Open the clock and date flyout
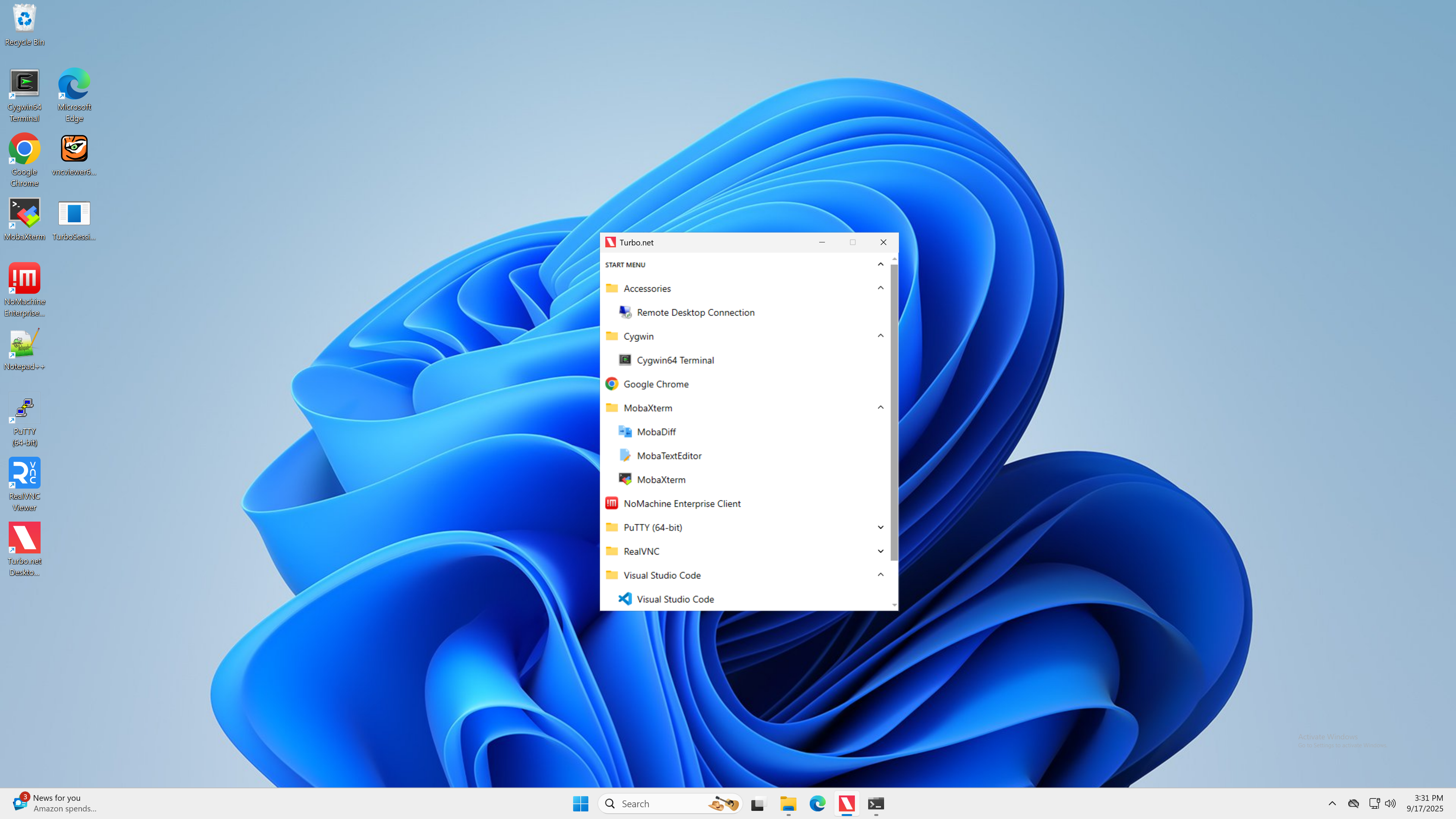The height and width of the screenshot is (819, 1456). pyautogui.click(x=1425, y=803)
